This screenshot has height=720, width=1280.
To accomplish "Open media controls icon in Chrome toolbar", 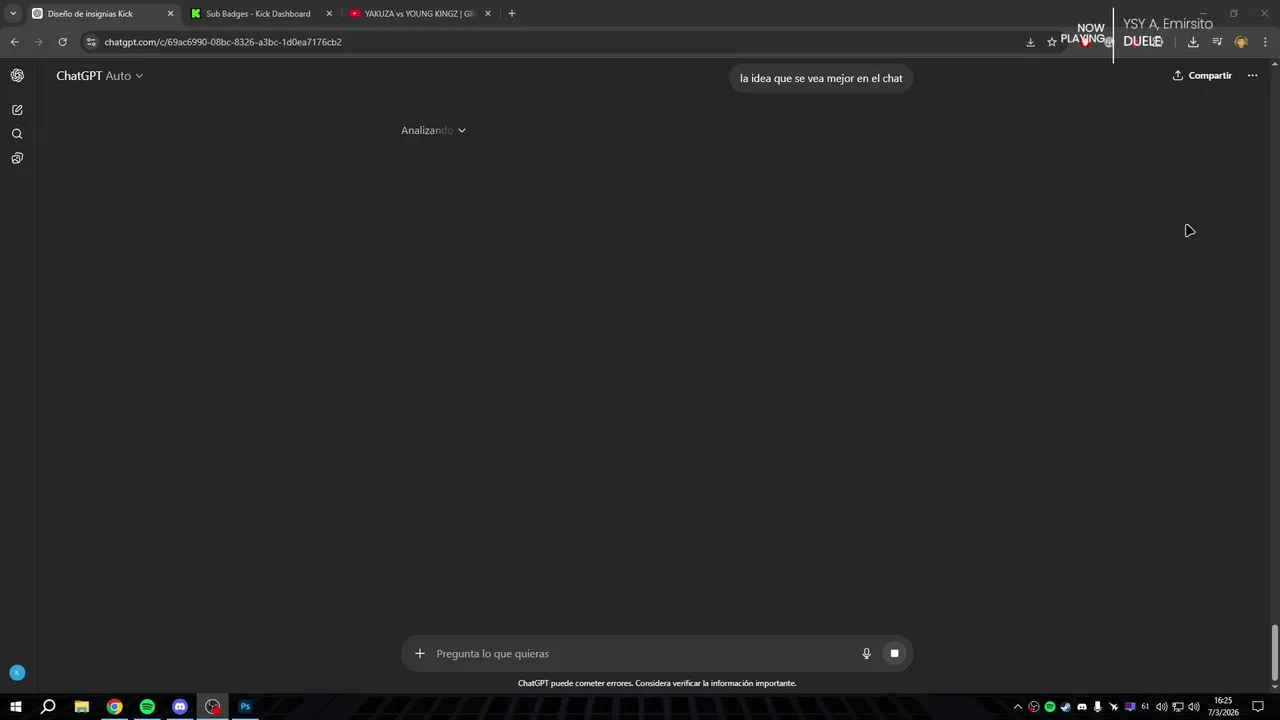I will click(1217, 42).
